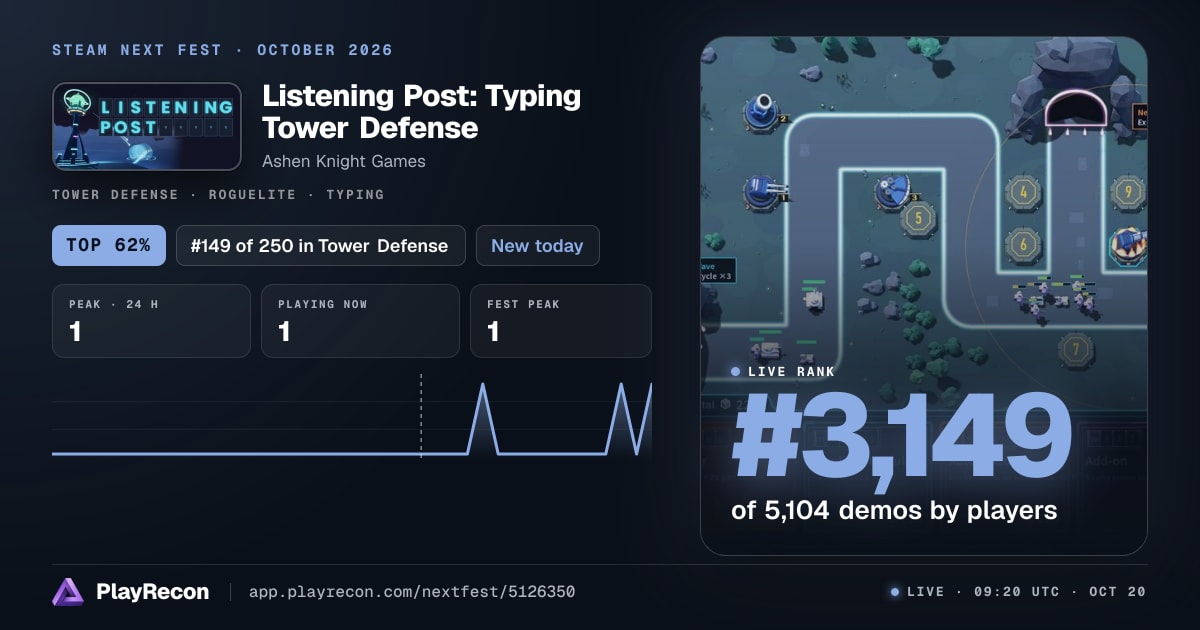Select the FEST PEAK stat card

[x=560, y=321]
